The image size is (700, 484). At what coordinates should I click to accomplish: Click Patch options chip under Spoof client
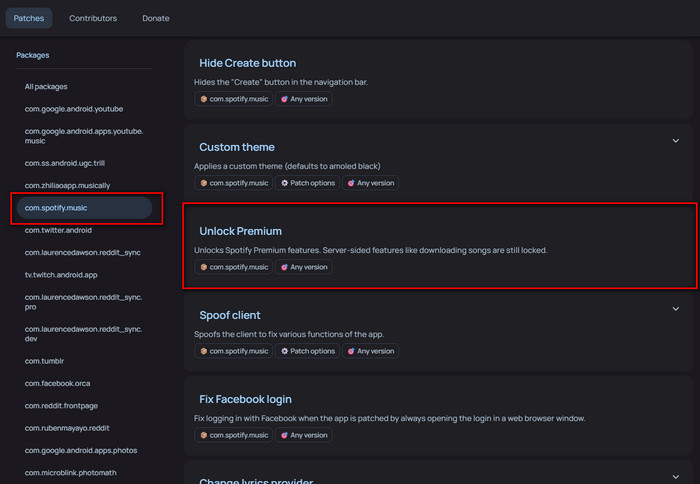[307, 351]
